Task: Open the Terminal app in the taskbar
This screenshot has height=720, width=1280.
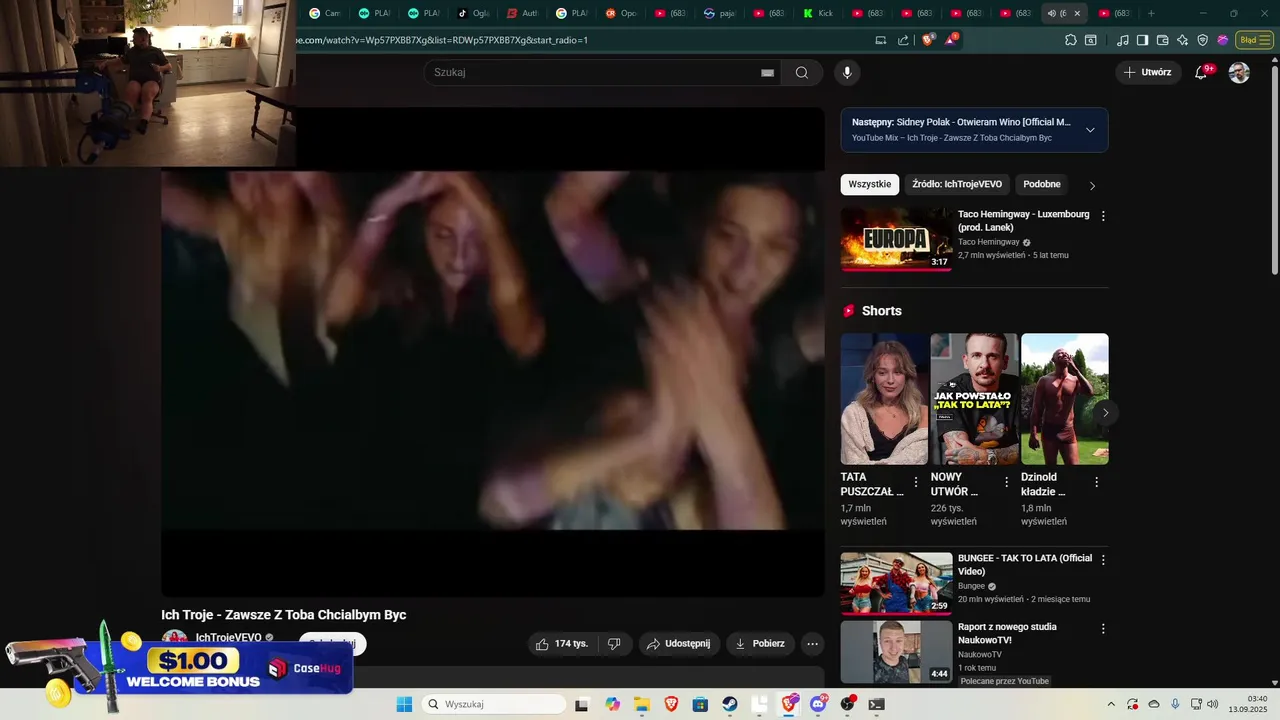Action: tap(877, 704)
